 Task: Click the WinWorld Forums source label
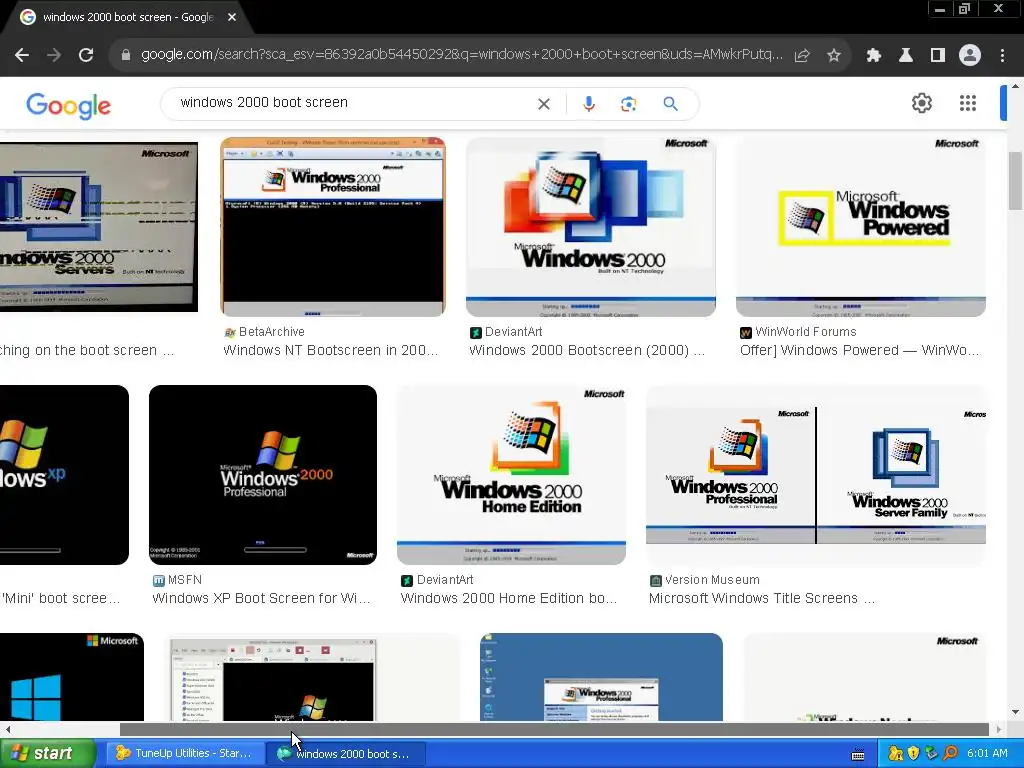click(806, 332)
